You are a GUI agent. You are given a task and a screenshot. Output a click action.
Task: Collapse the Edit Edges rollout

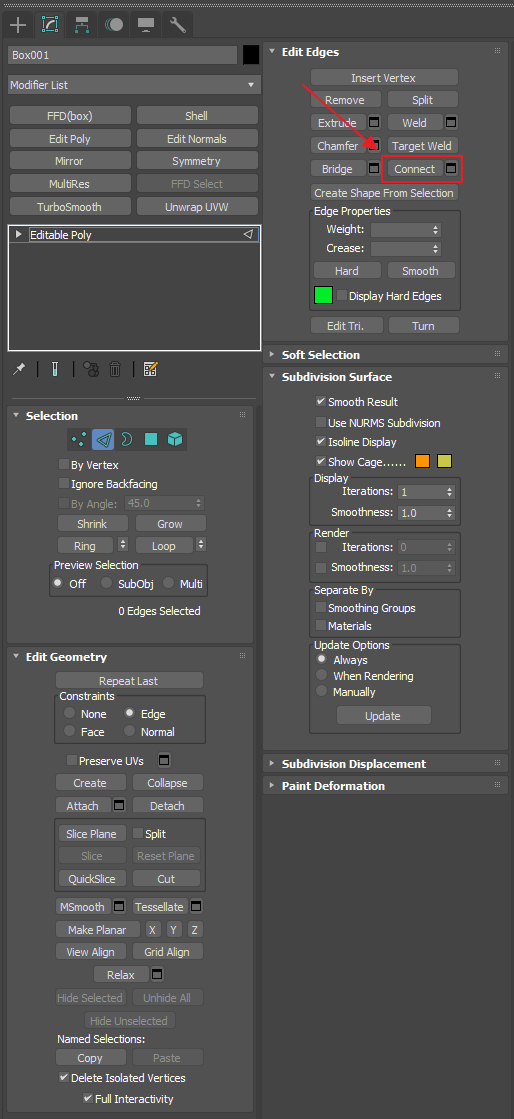(272, 52)
